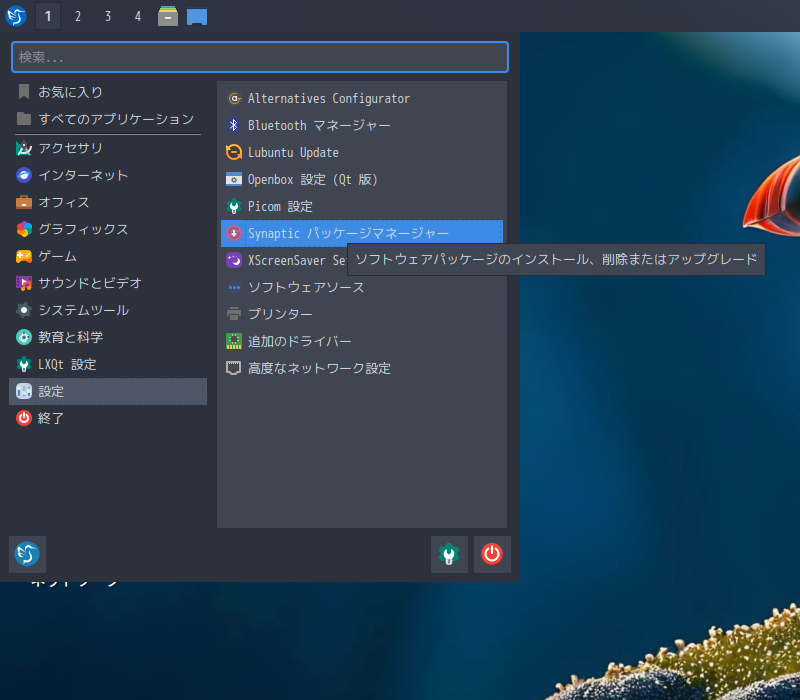The width and height of the screenshot is (800, 700).
Task: Click the プリンター printer icon
Action: click(234, 314)
